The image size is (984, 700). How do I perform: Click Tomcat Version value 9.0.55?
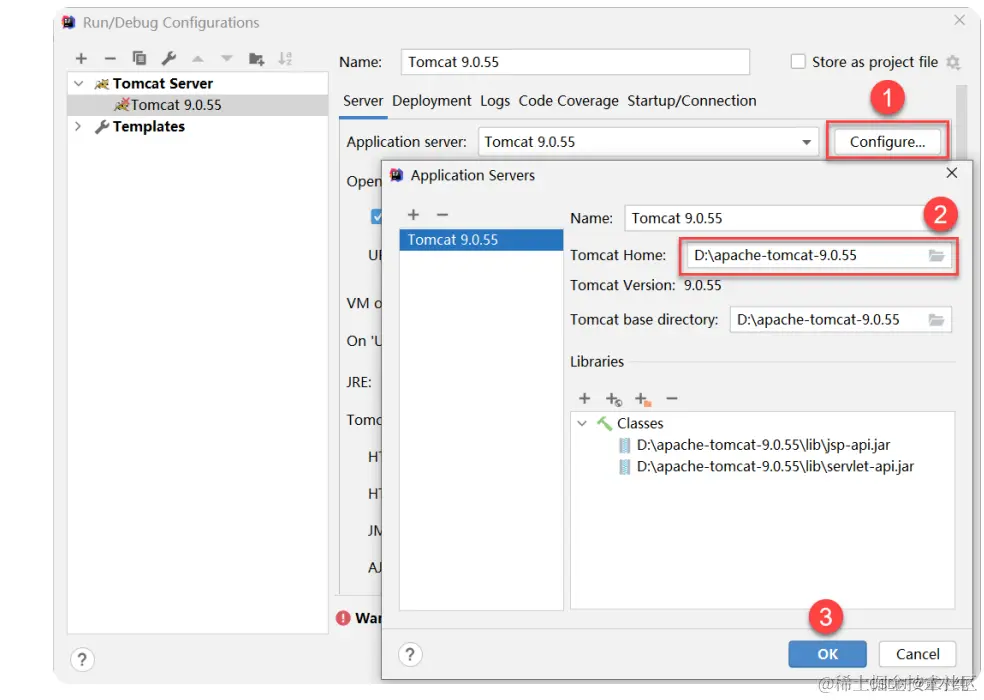click(702, 286)
